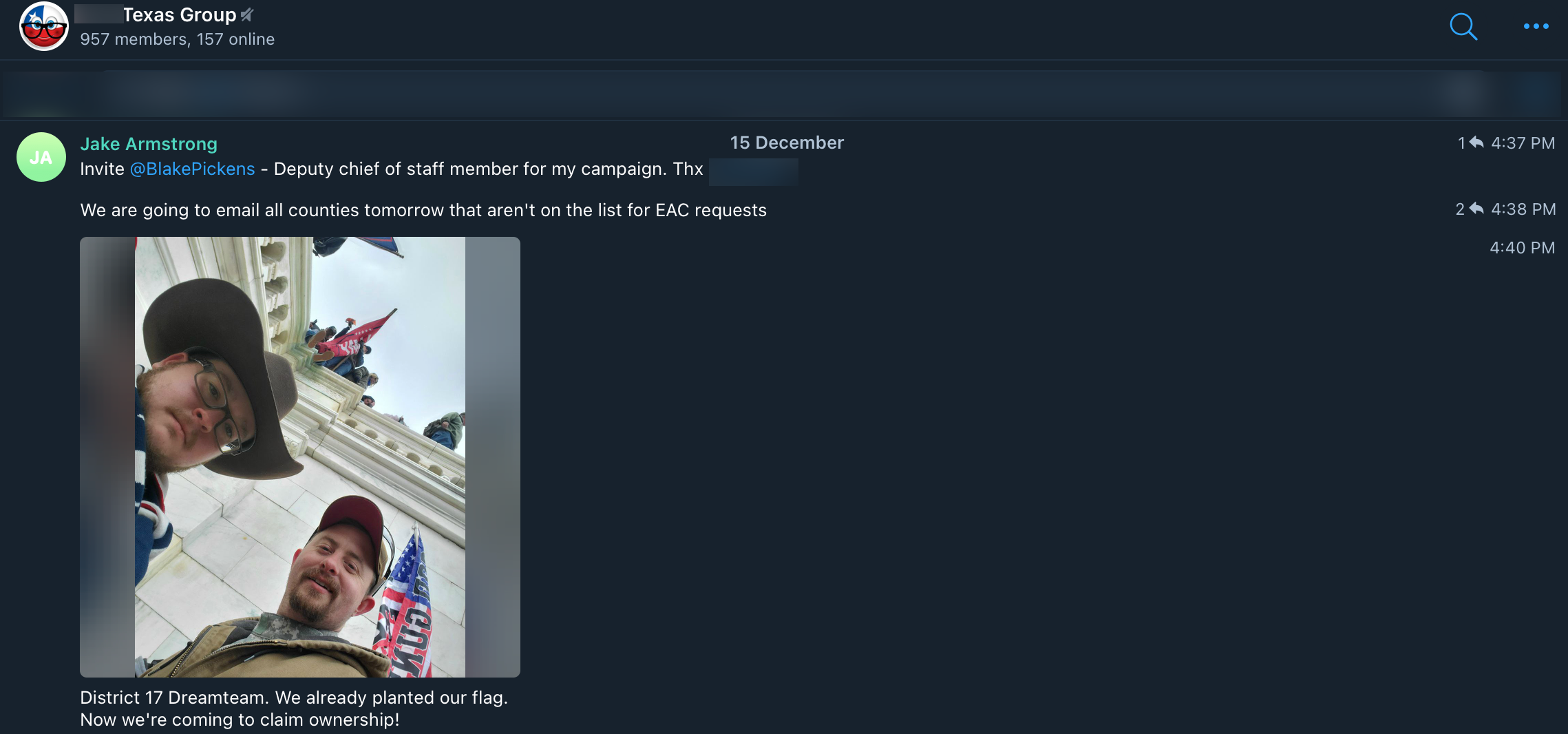Open the Texas Group chat title
Viewport: 1568px width, 734px height.
pos(180,14)
